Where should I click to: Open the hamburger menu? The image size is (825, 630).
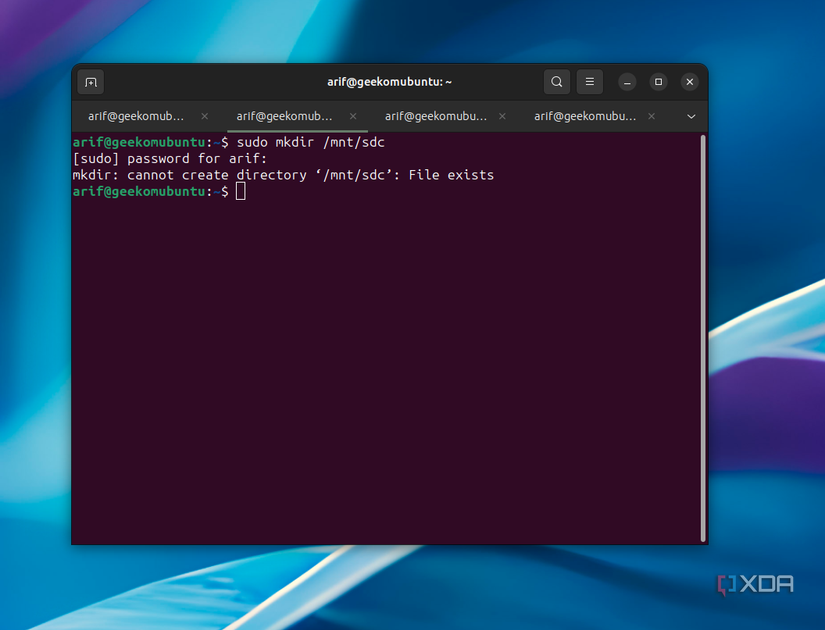tap(589, 81)
